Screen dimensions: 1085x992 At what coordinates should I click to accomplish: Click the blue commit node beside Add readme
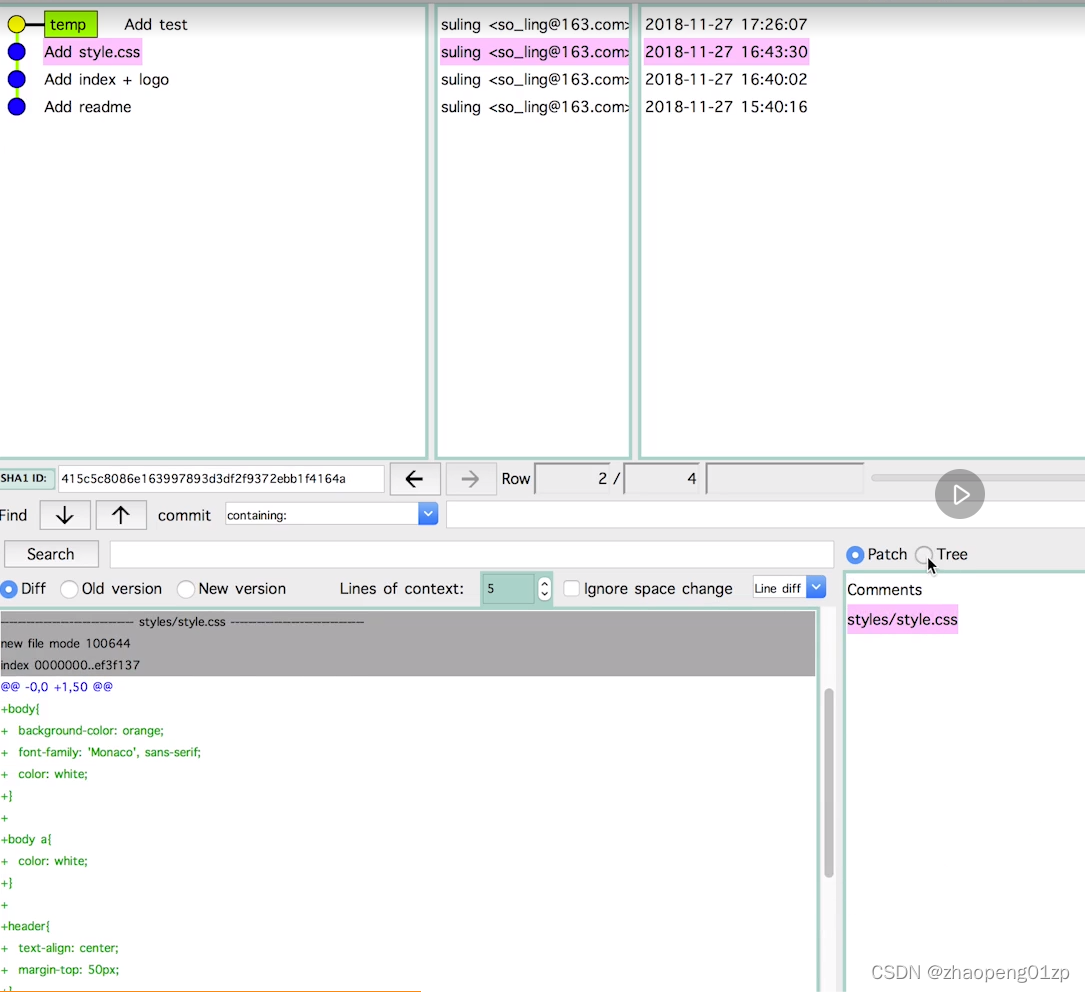[x=17, y=107]
